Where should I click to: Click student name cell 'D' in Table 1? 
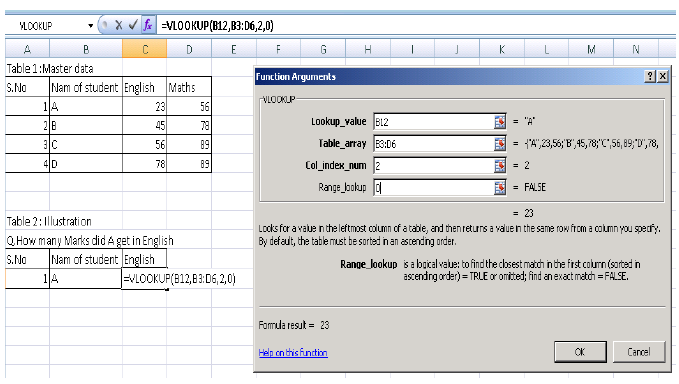(x=86, y=164)
